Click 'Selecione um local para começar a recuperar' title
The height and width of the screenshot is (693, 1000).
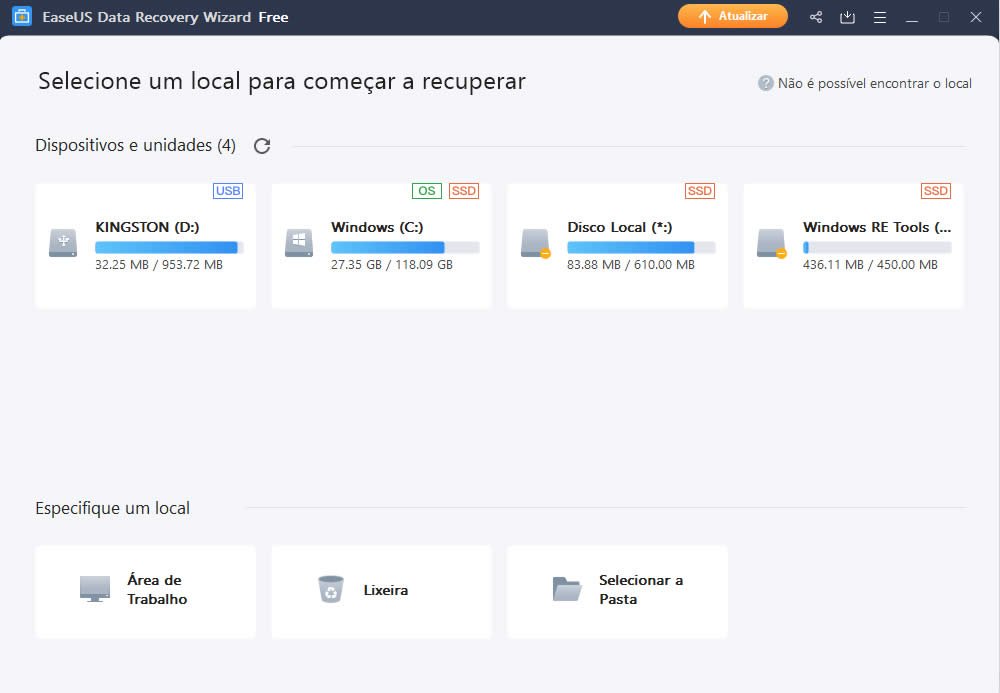click(282, 82)
